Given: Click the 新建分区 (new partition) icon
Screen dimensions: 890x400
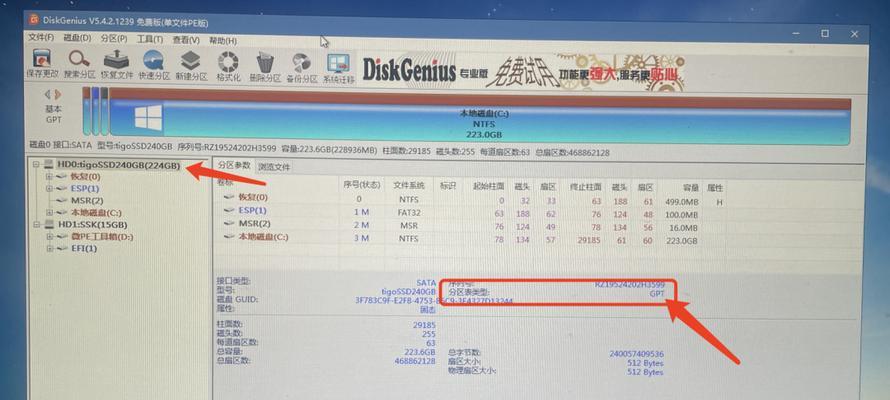Looking at the screenshot, I should (x=191, y=60).
